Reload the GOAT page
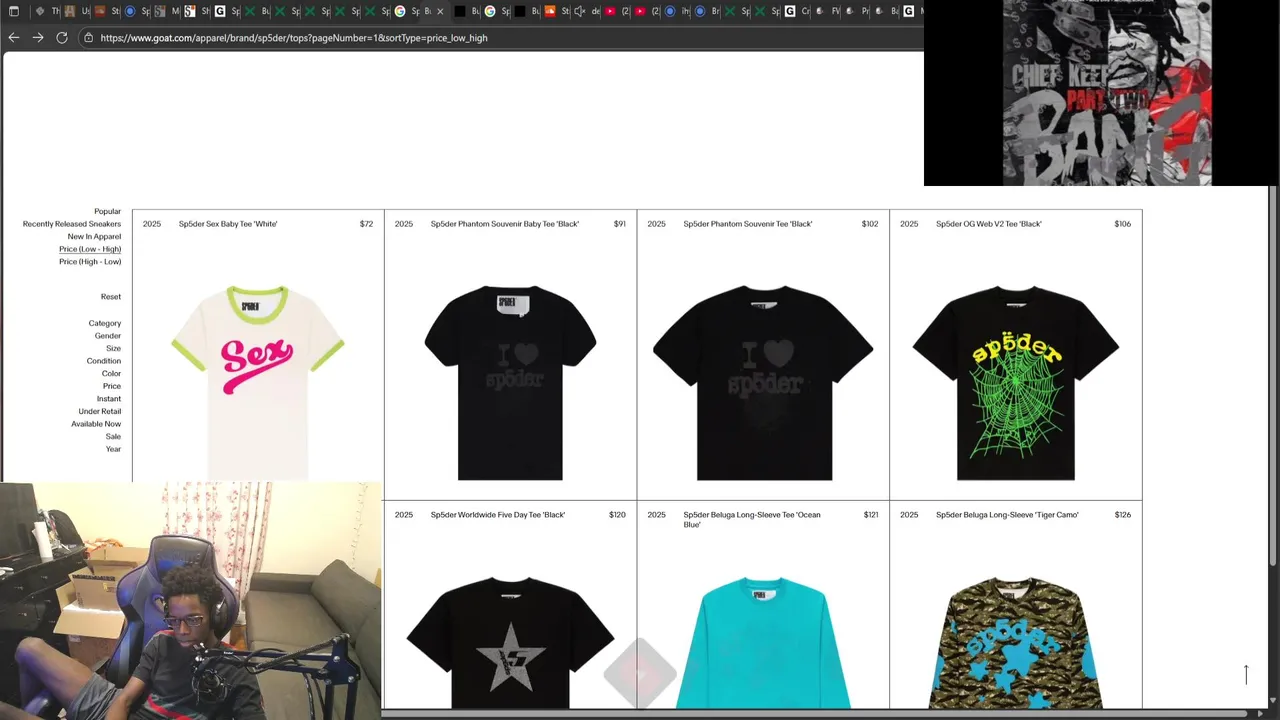The height and width of the screenshot is (720, 1280). 62,37
